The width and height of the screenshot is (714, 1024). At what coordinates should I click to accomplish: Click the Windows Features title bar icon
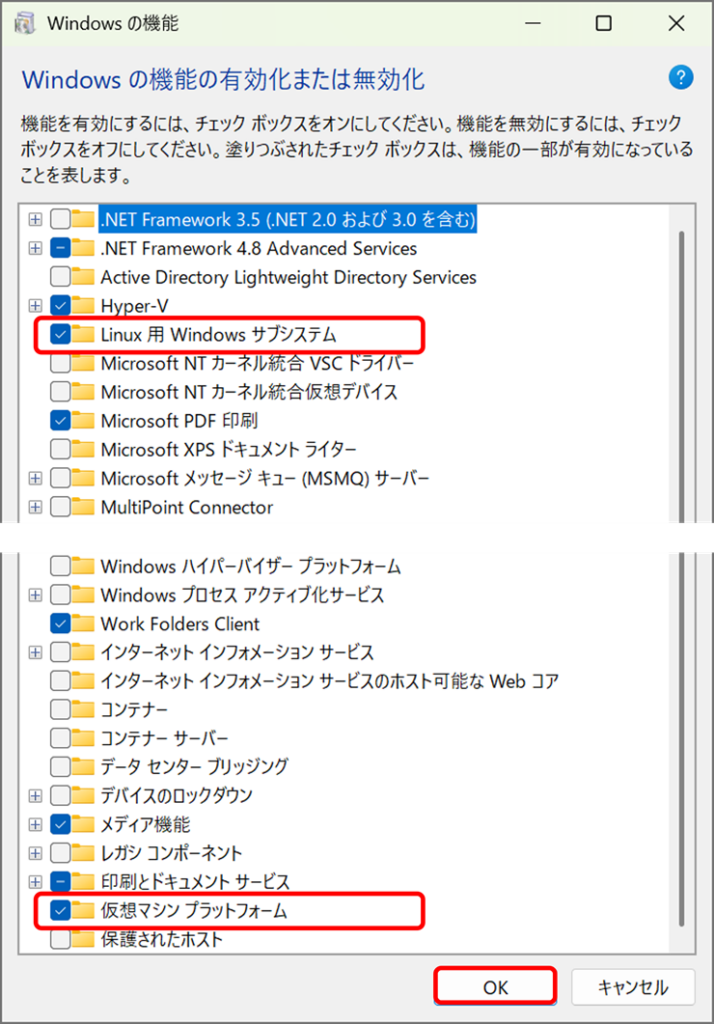26,23
